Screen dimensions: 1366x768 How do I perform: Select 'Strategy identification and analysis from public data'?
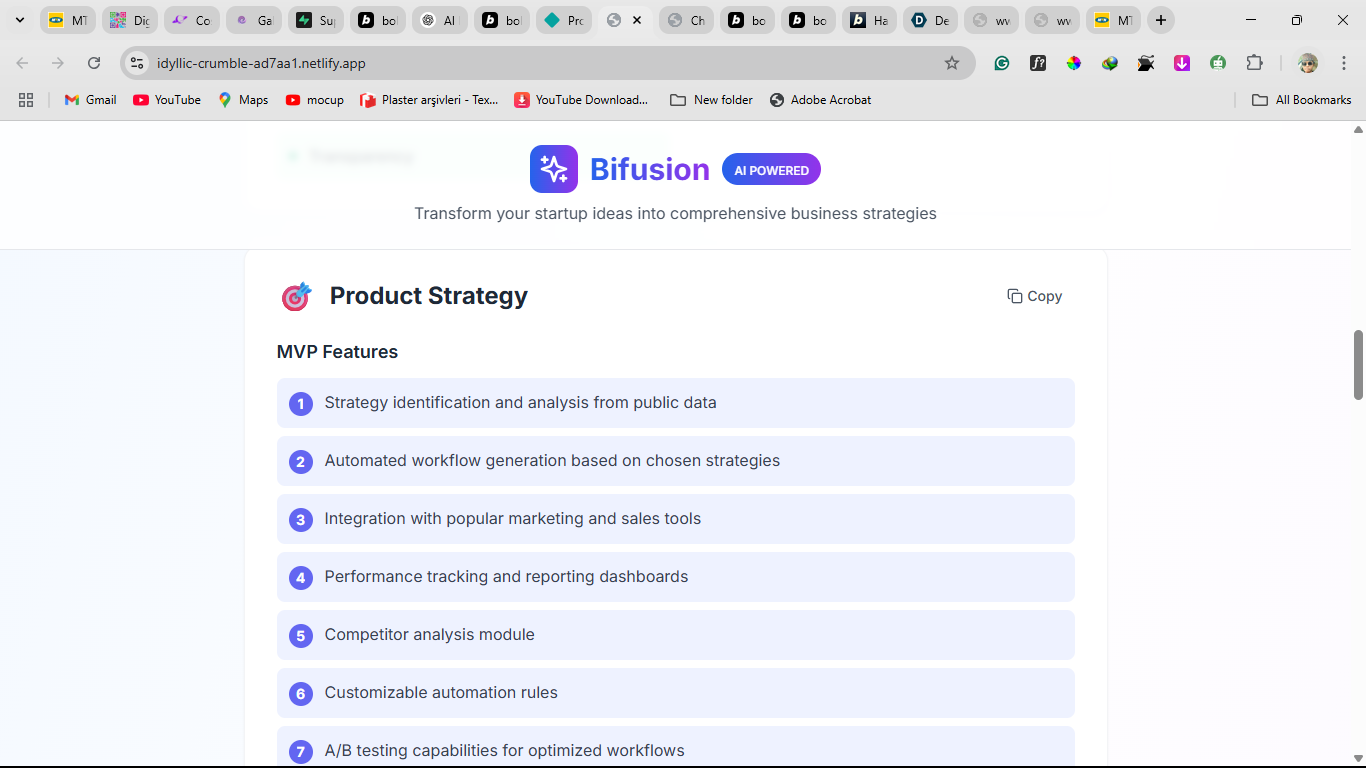520,403
